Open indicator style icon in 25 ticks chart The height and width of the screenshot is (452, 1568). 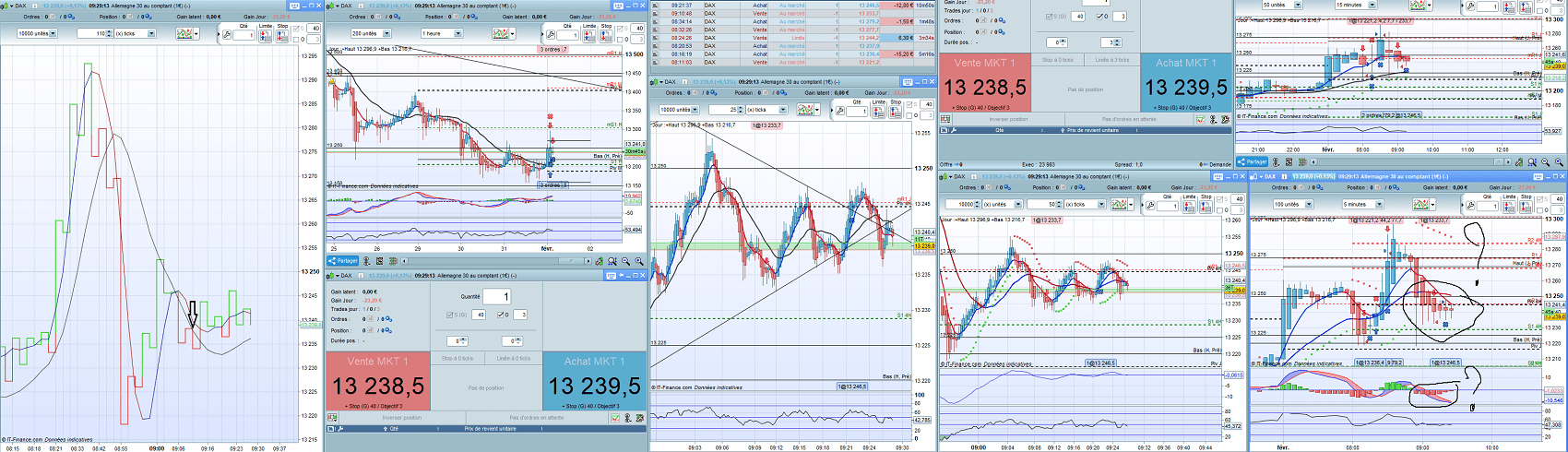point(805,109)
